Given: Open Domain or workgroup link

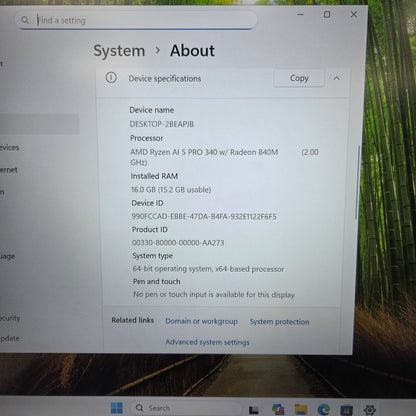Looking at the screenshot, I should 201,321.
